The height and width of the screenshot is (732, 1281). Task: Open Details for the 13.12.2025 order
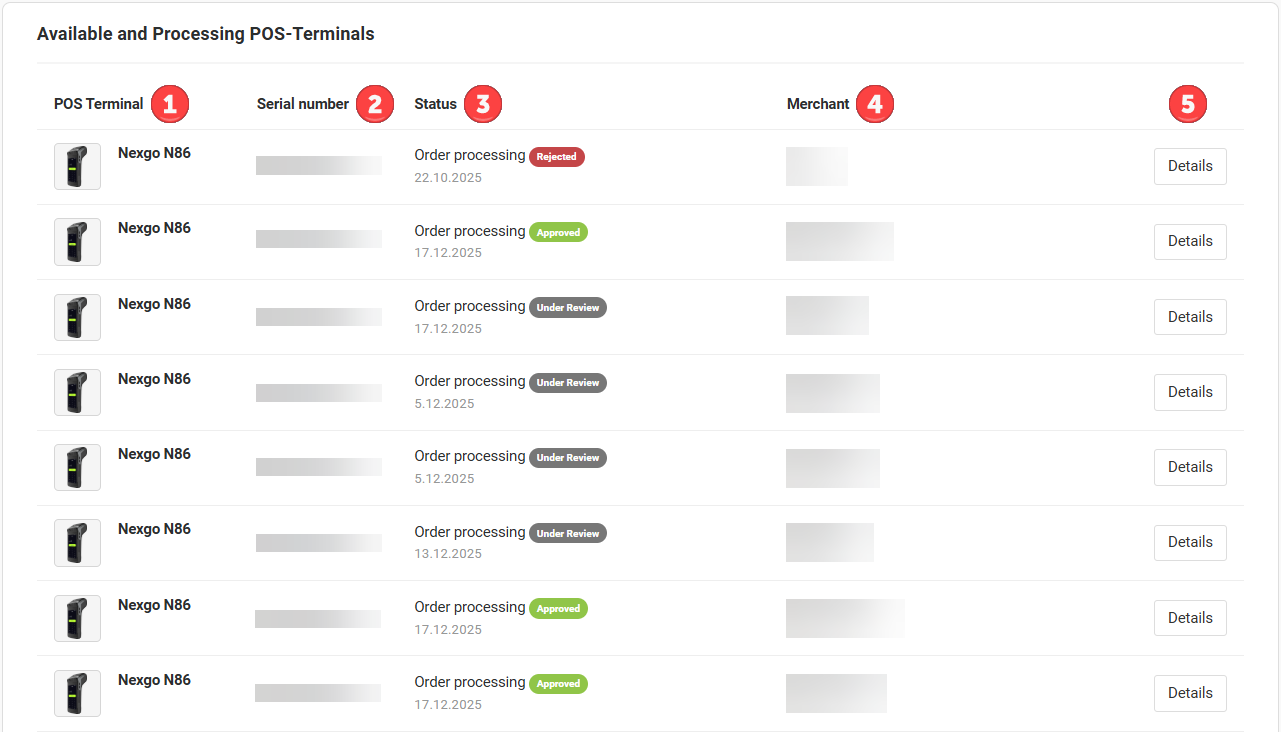tap(1190, 542)
